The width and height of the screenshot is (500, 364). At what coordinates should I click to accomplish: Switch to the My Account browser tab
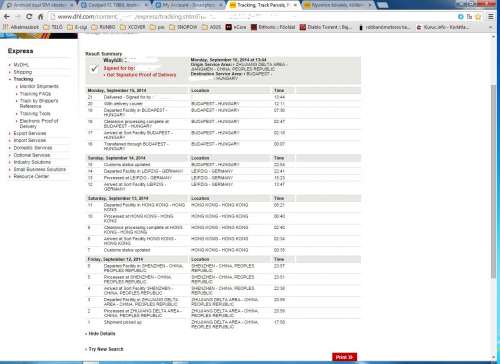point(189,5)
